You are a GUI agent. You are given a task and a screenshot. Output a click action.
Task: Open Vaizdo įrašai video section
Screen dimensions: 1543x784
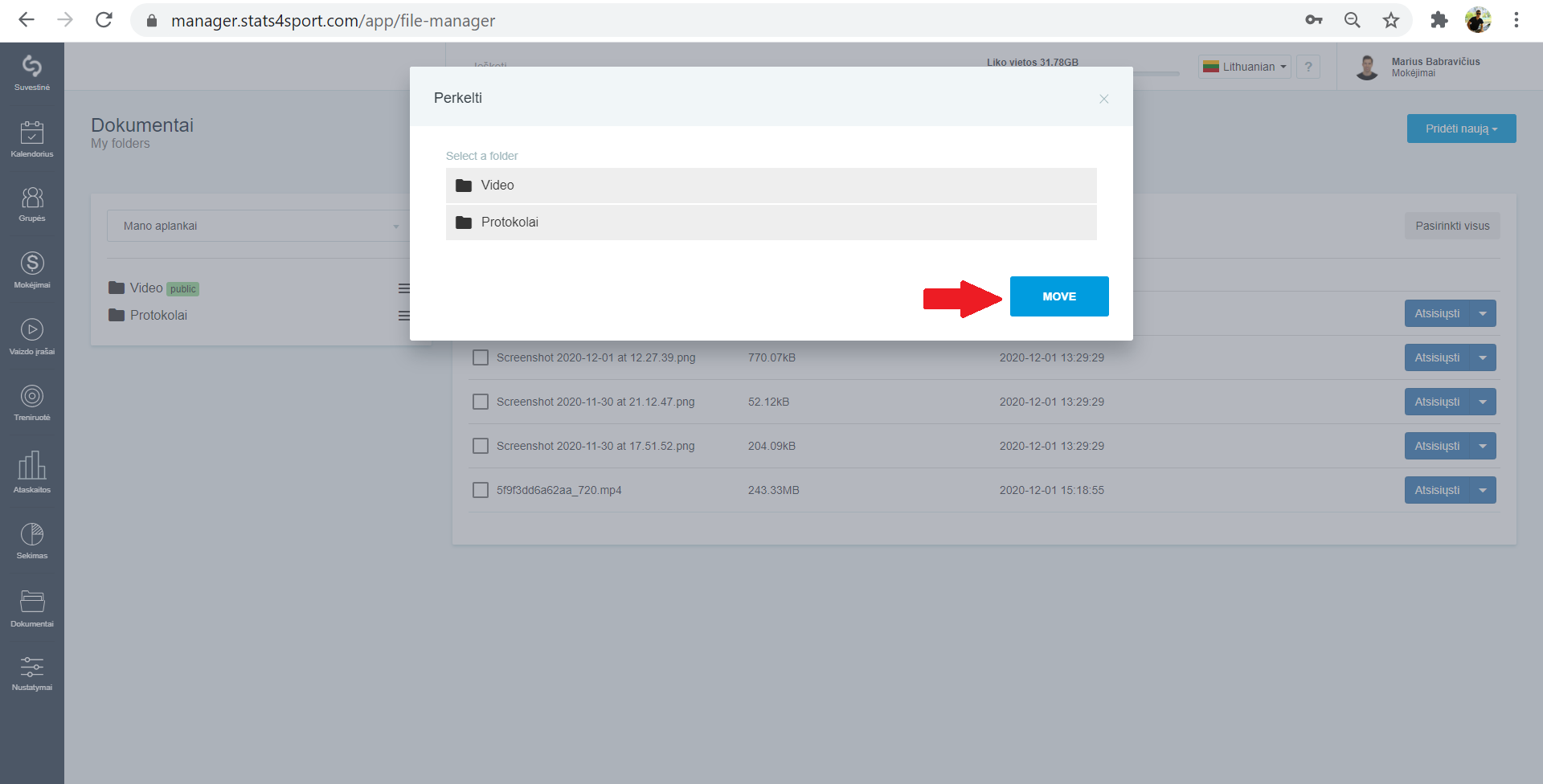pos(32,337)
